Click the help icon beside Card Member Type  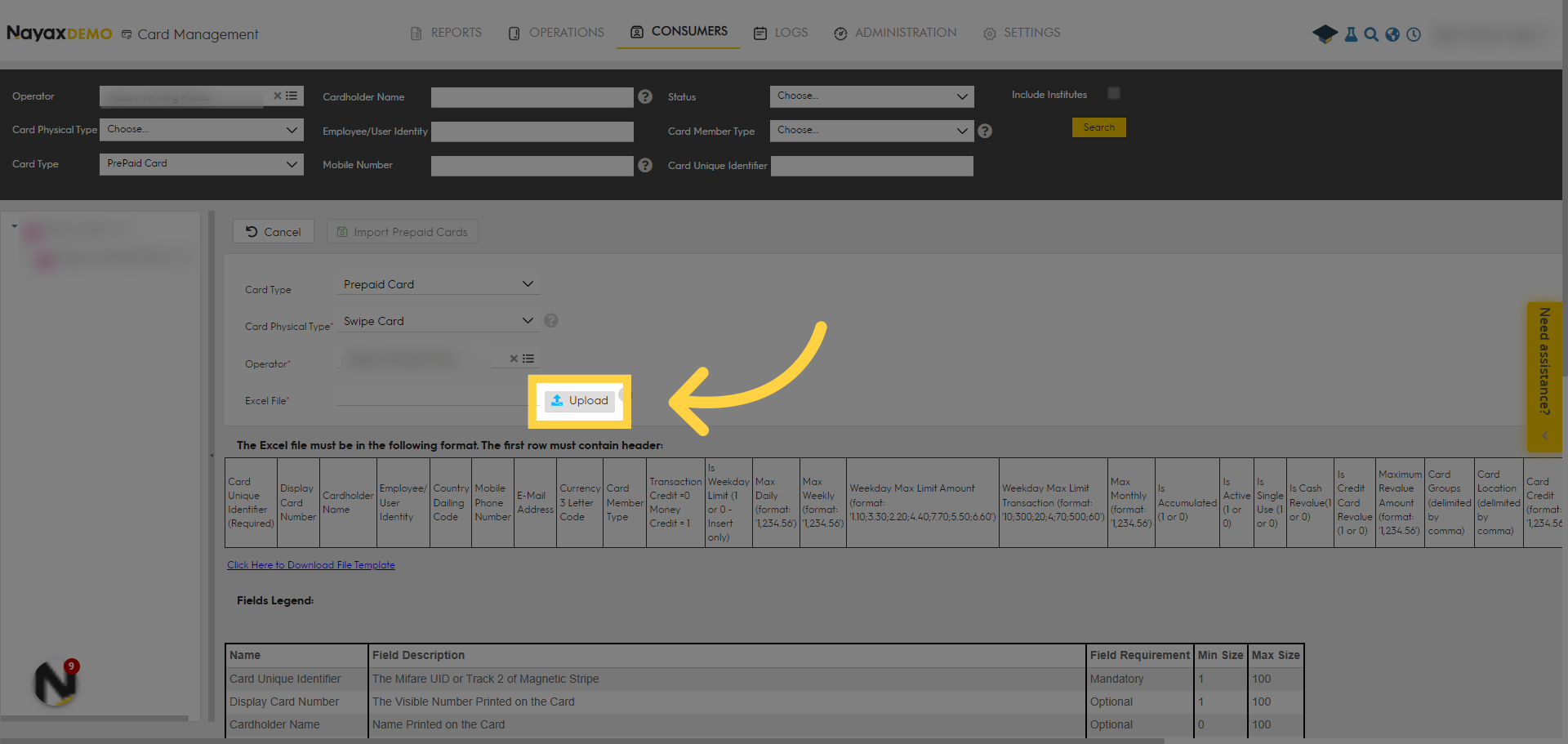[x=985, y=131]
